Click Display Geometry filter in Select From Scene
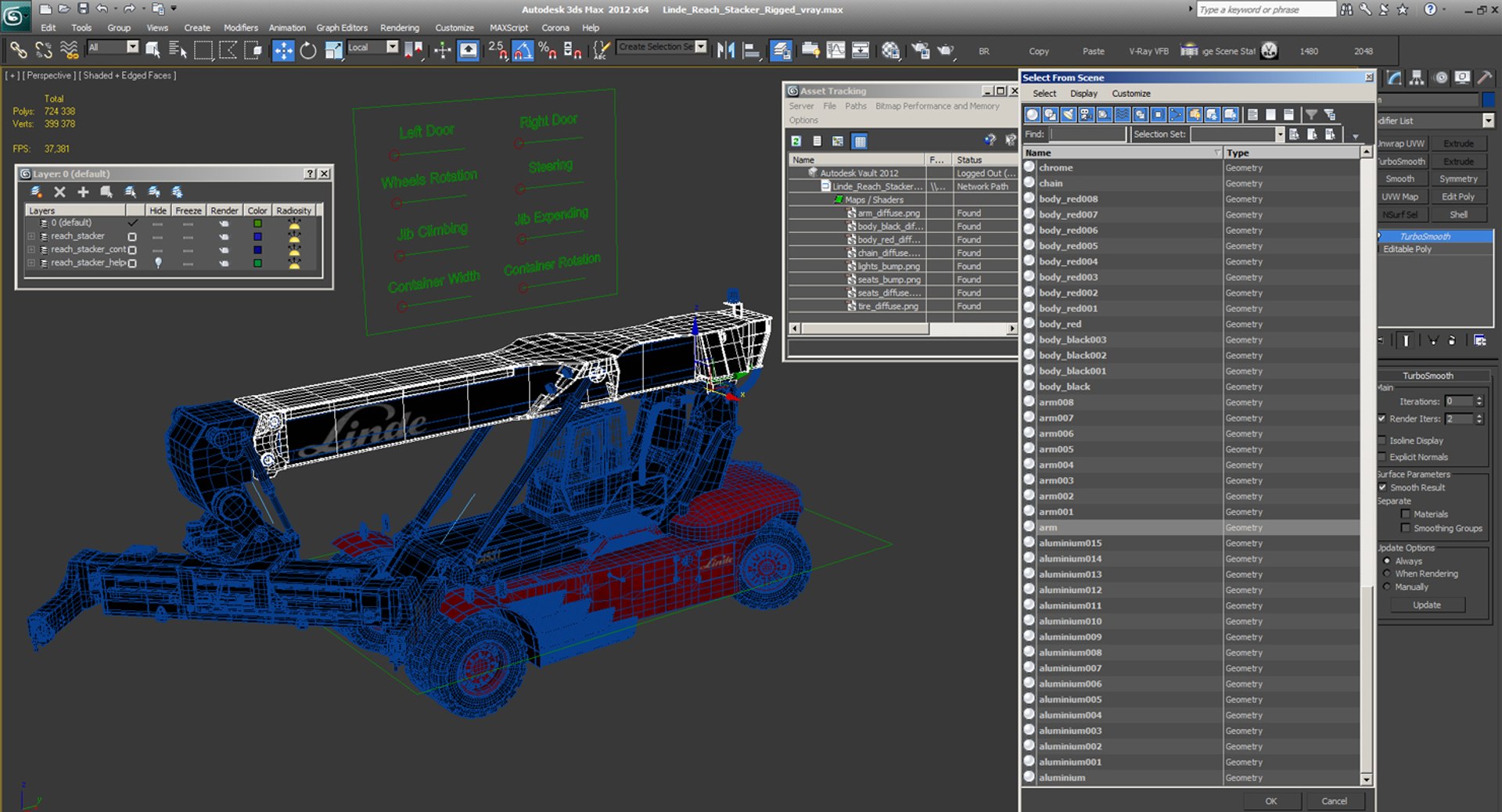The width and height of the screenshot is (1502, 812). 1033,115
